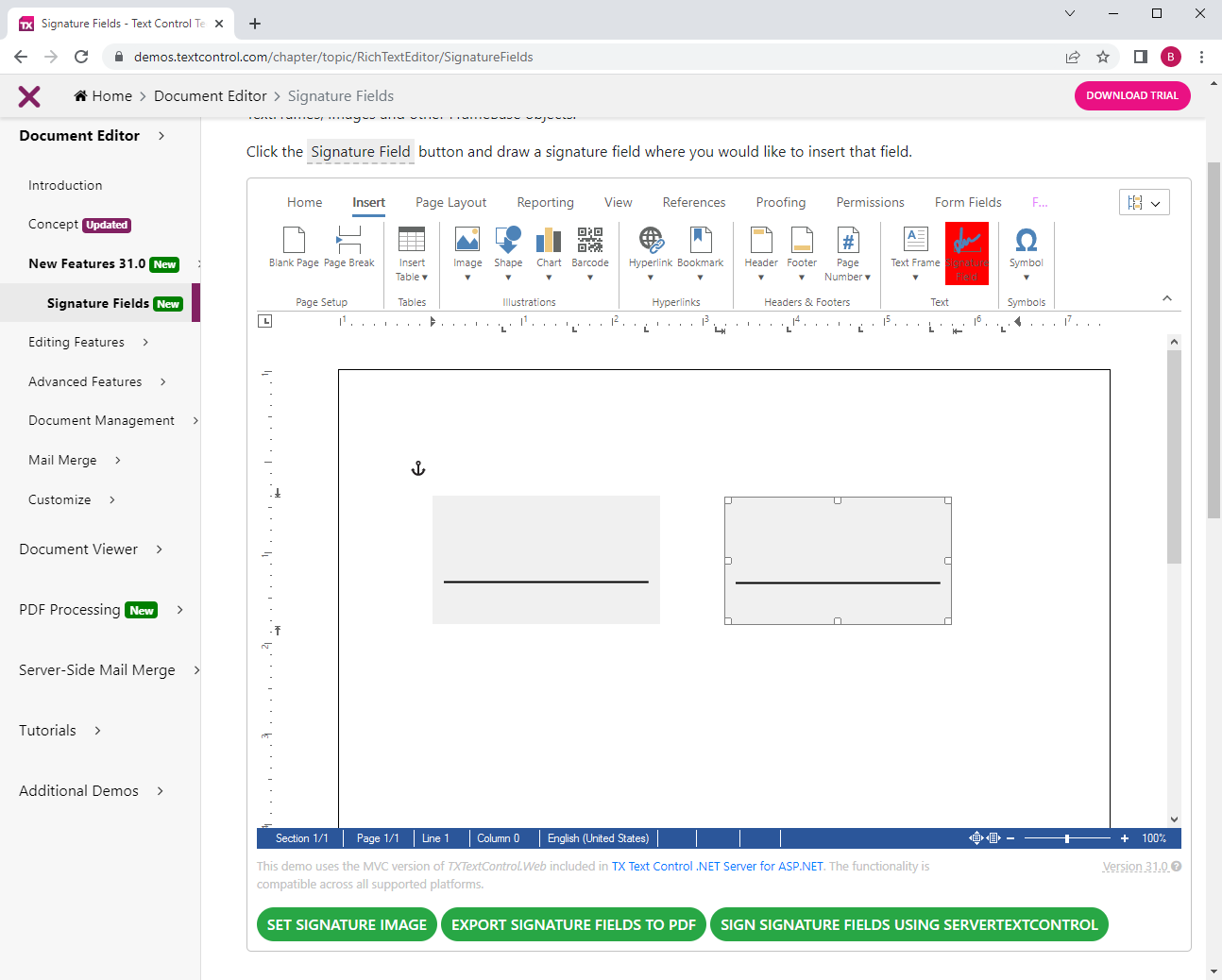Click Set Signature Image button
1222x980 pixels.
coord(347,924)
